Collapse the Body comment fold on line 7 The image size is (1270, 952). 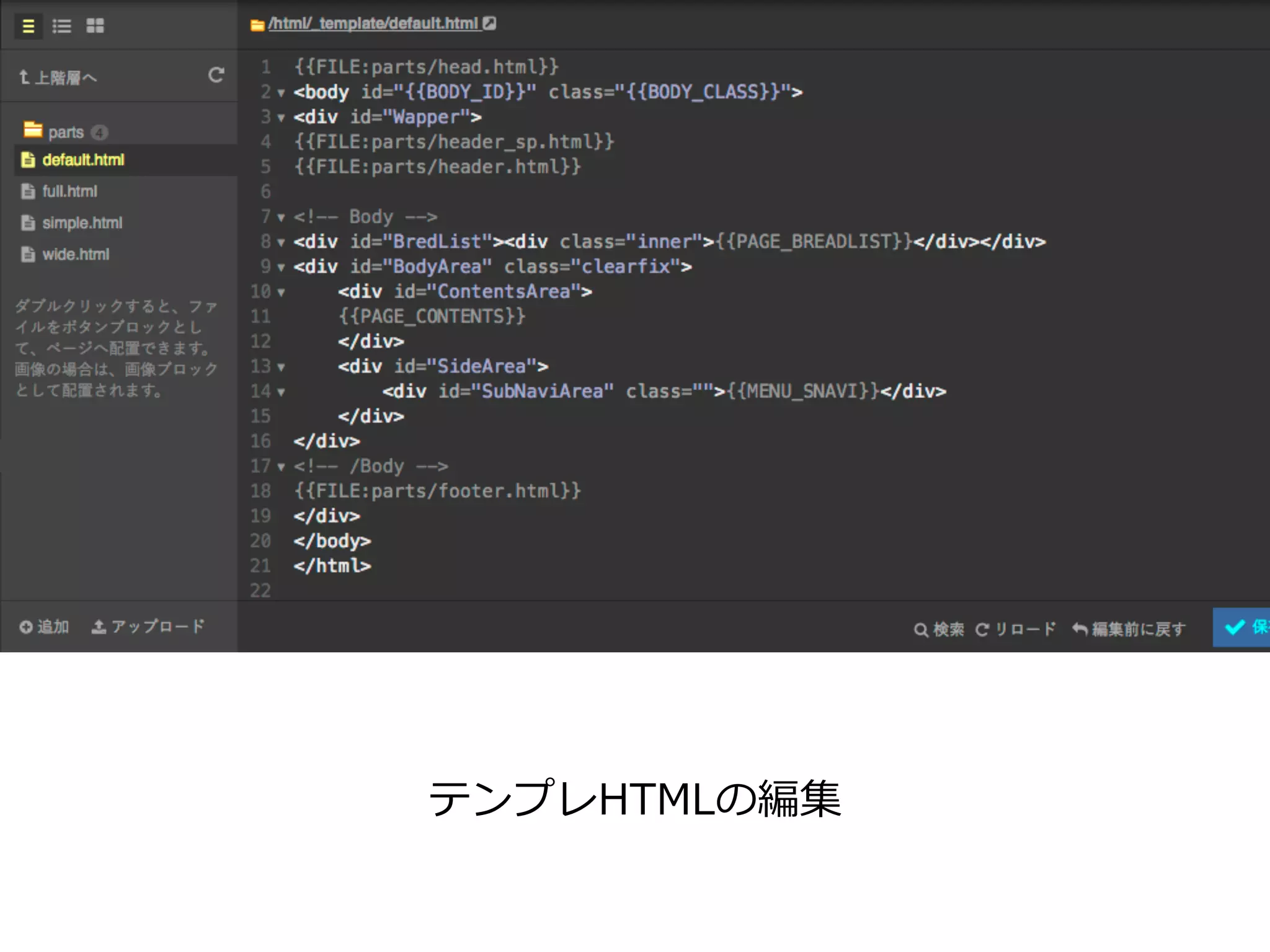pyautogui.click(x=281, y=218)
